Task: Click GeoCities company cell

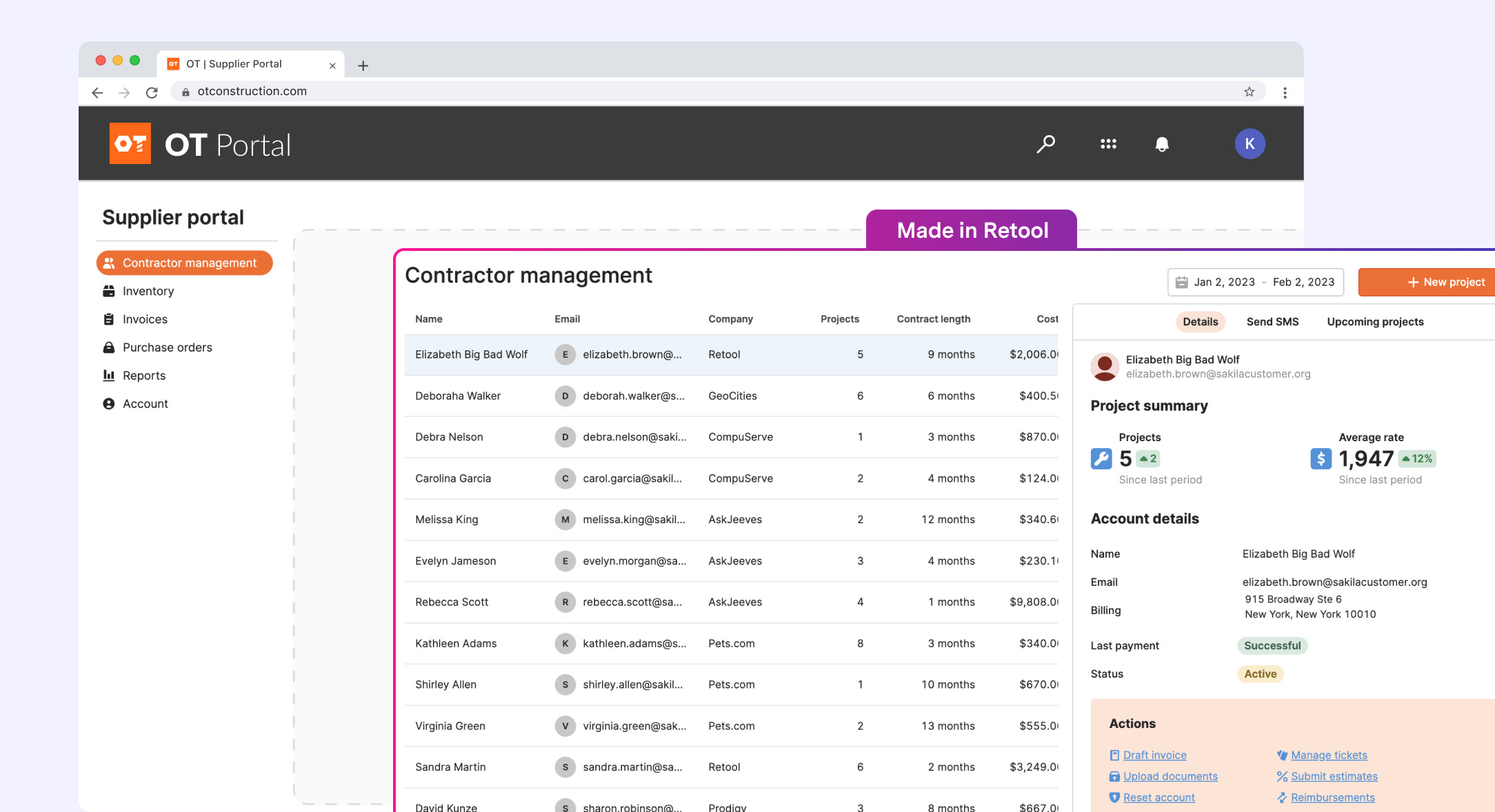Action: point(732,396)
